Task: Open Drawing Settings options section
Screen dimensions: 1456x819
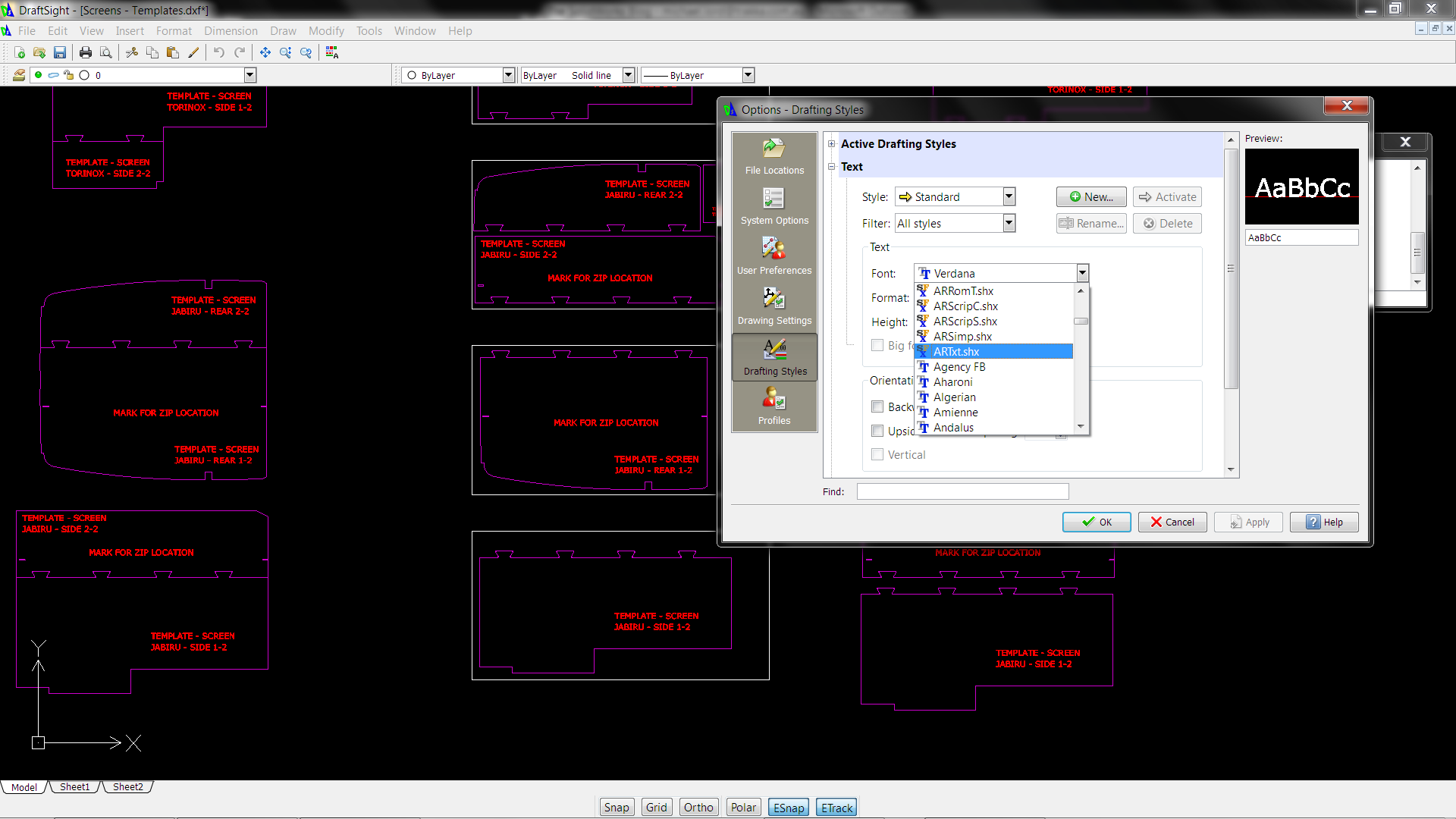Action: click(774, 306)
